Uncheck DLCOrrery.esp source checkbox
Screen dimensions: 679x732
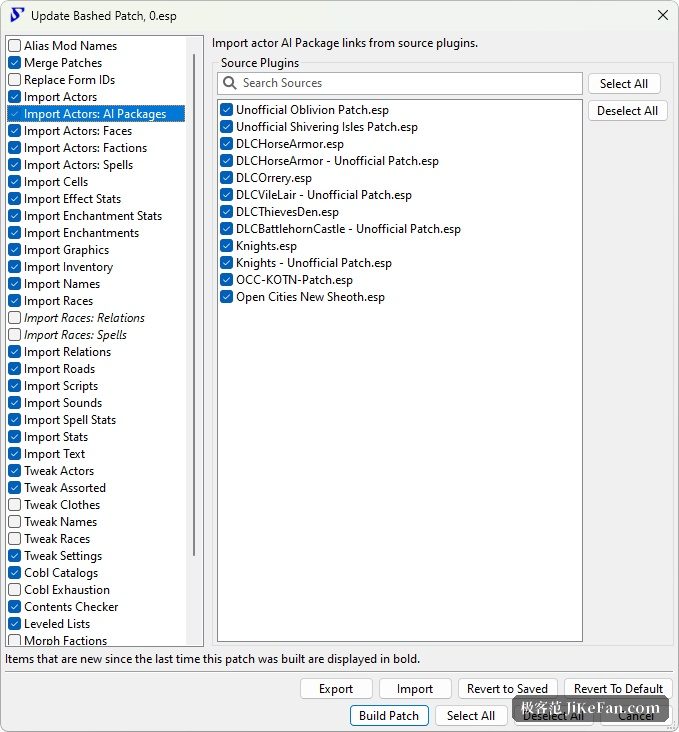[x=226, y=178]
